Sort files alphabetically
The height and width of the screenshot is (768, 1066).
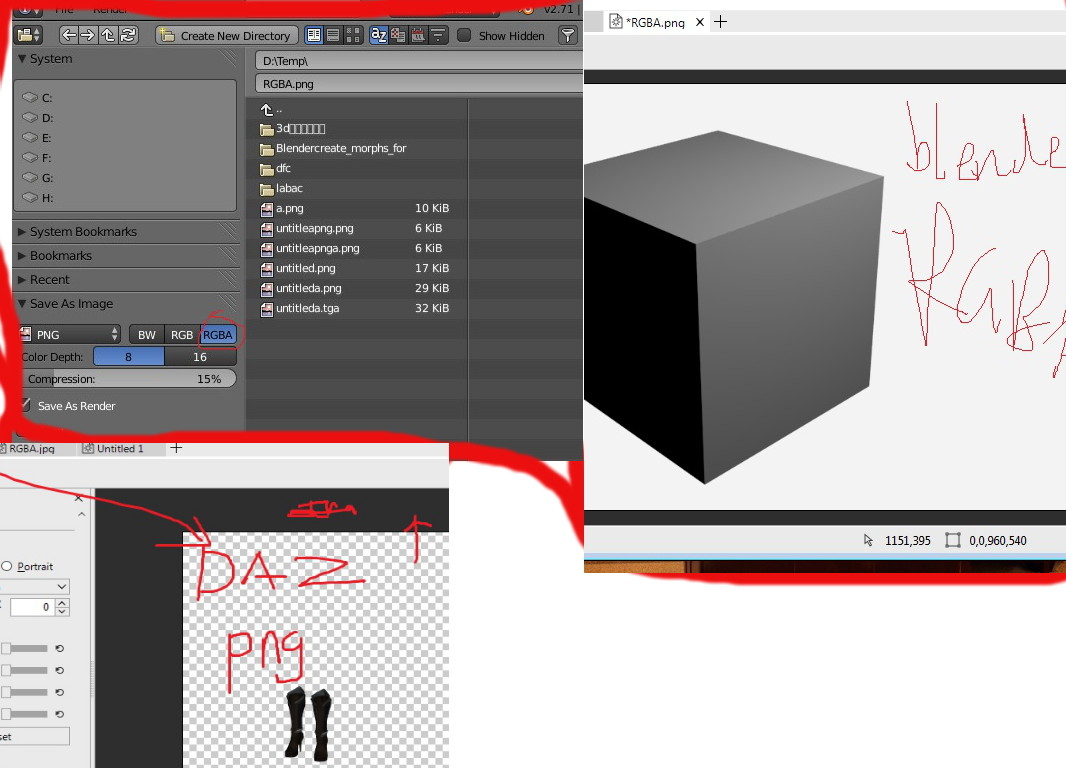(379, 35)
